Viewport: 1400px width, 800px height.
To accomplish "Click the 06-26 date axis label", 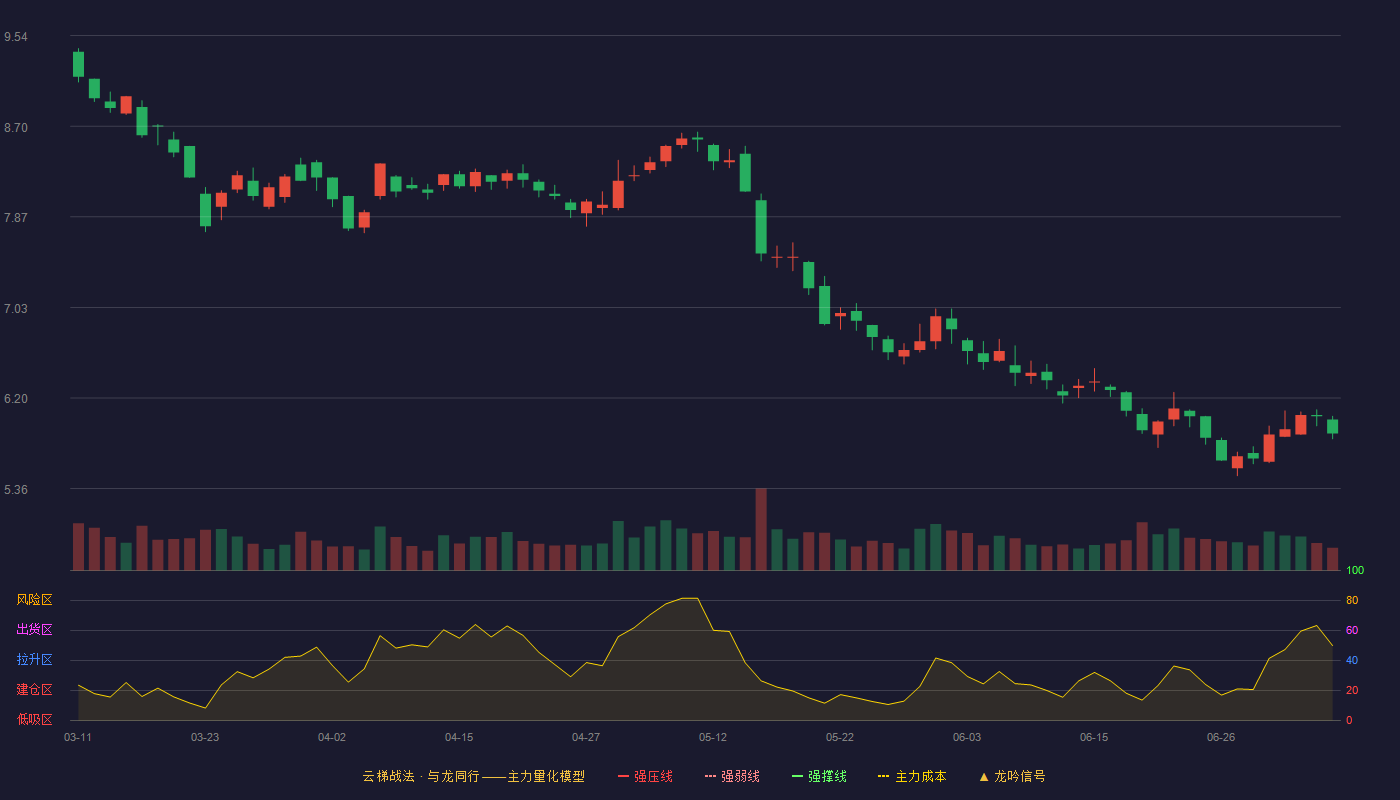I will point(1221,737).
